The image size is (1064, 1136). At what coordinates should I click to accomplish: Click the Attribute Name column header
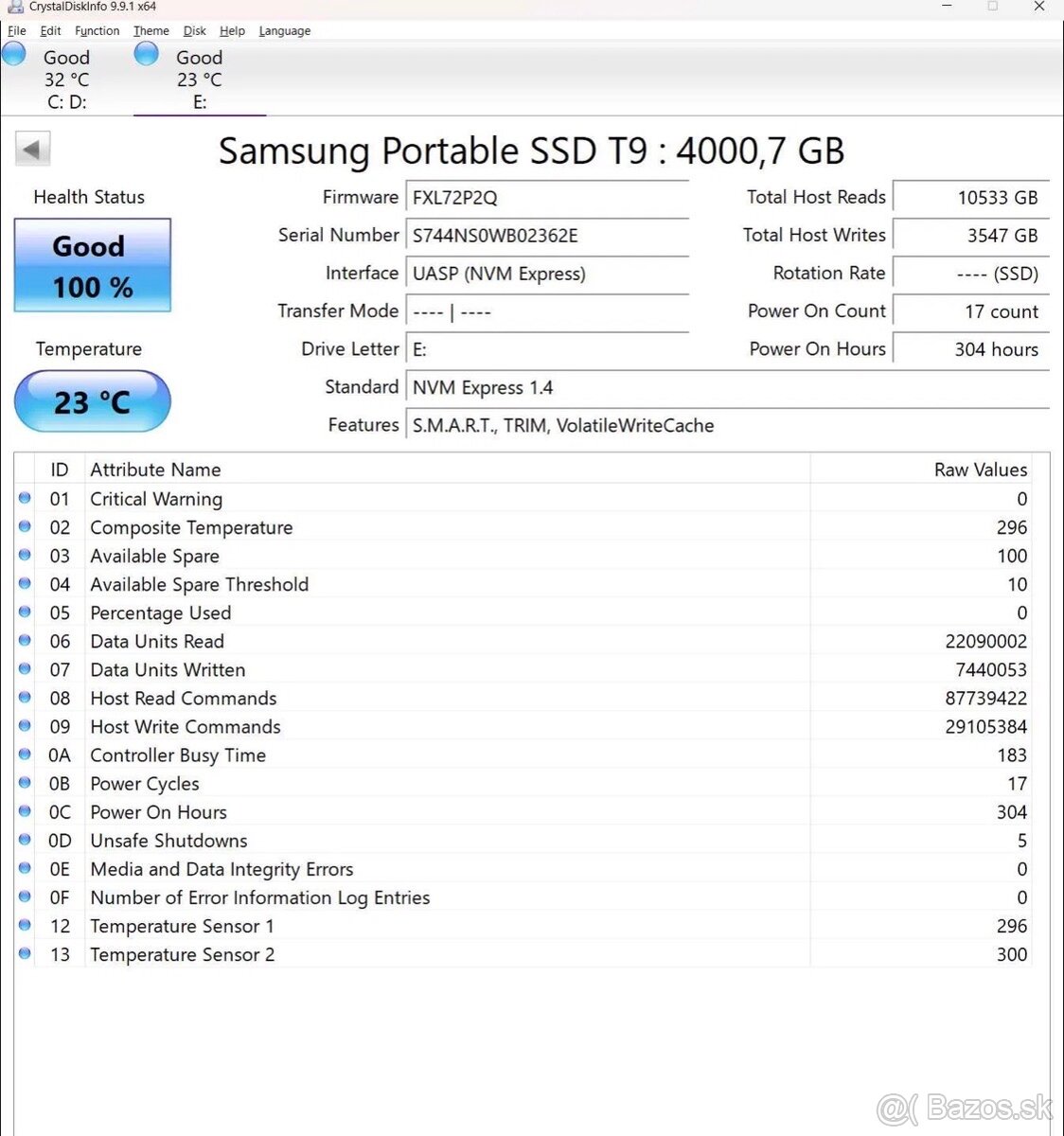(447, 470)
